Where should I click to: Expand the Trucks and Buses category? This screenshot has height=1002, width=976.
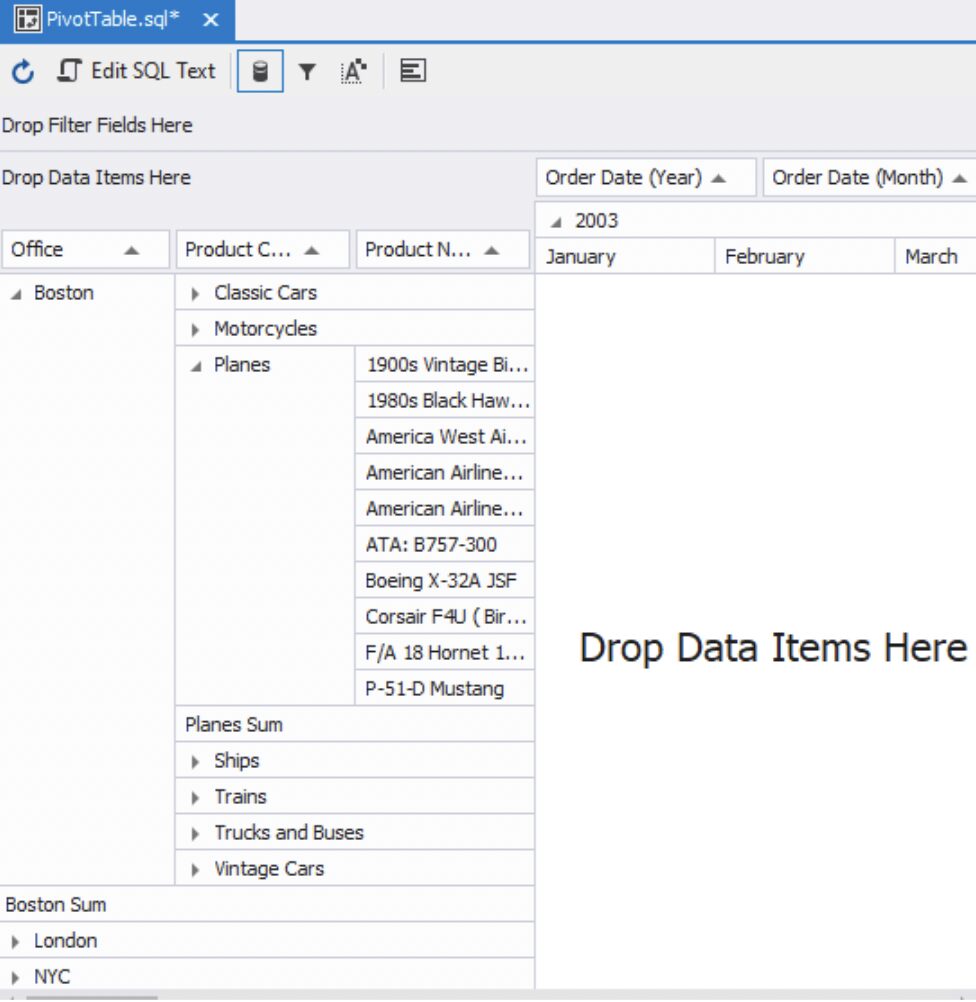(x=196, y=834)
